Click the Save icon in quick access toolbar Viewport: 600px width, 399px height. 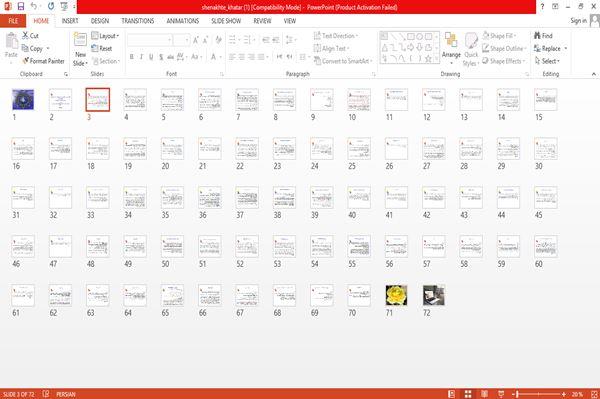pos(21,7)
